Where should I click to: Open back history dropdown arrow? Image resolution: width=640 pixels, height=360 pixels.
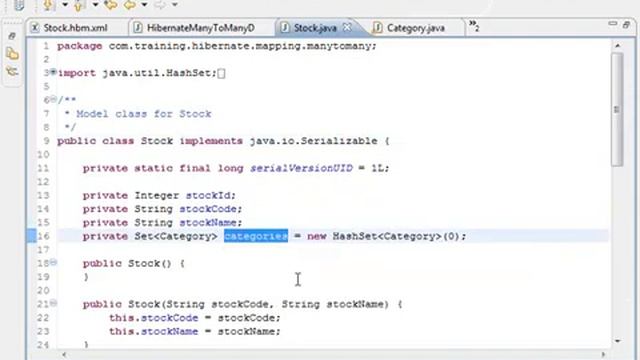(x=144, y=5)
